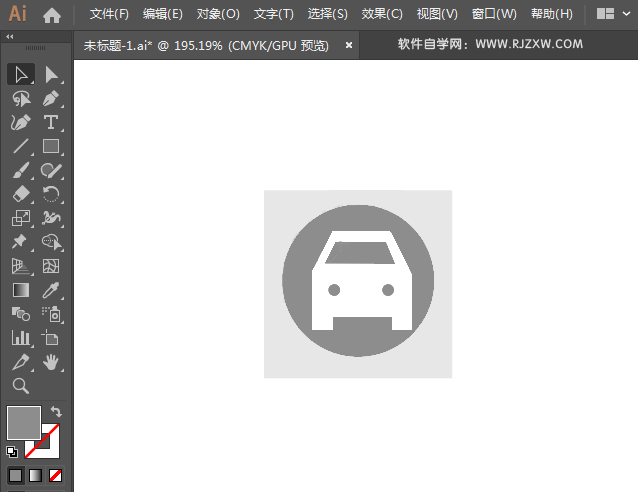Pick the Paintbrush tool
The height and width of the screenshot is (492, 638).
[x=21, y=170]
